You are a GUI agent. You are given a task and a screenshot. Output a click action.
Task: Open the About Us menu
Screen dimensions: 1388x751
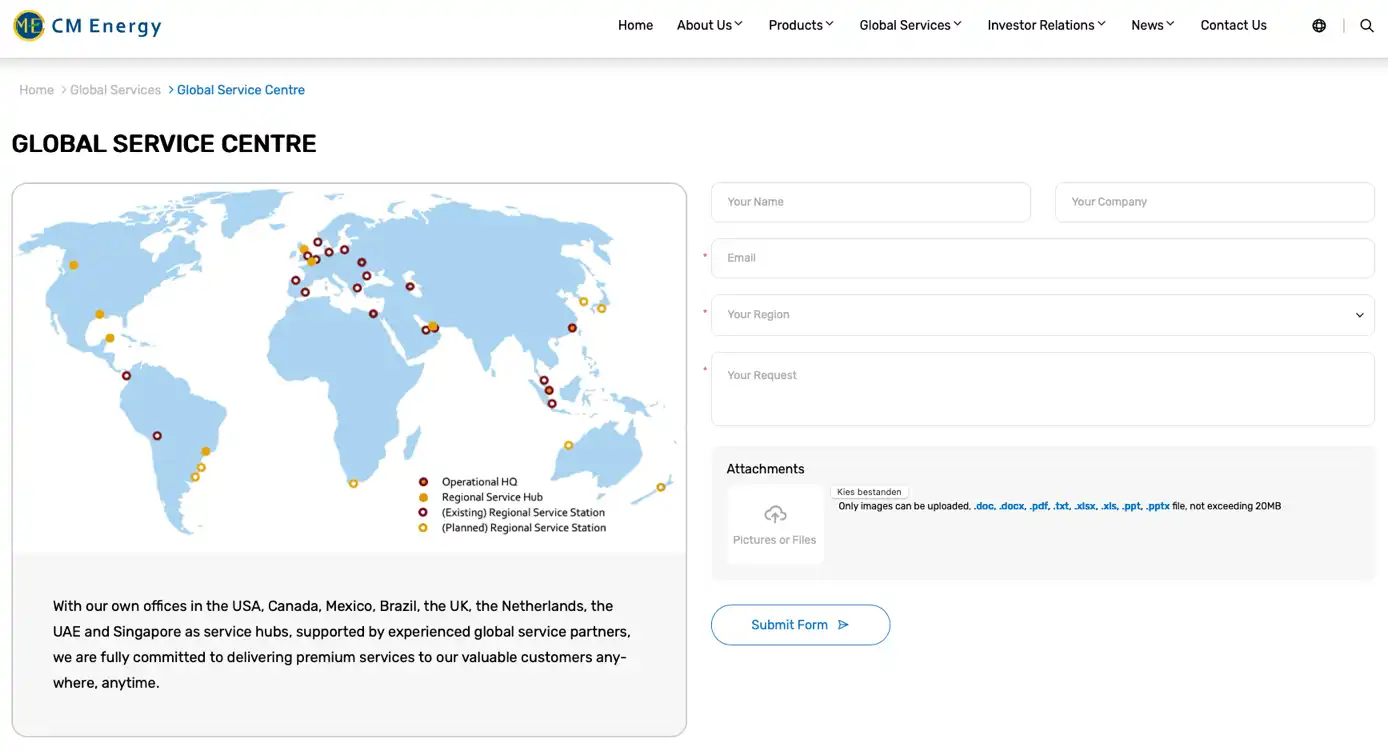coord(709,26)
